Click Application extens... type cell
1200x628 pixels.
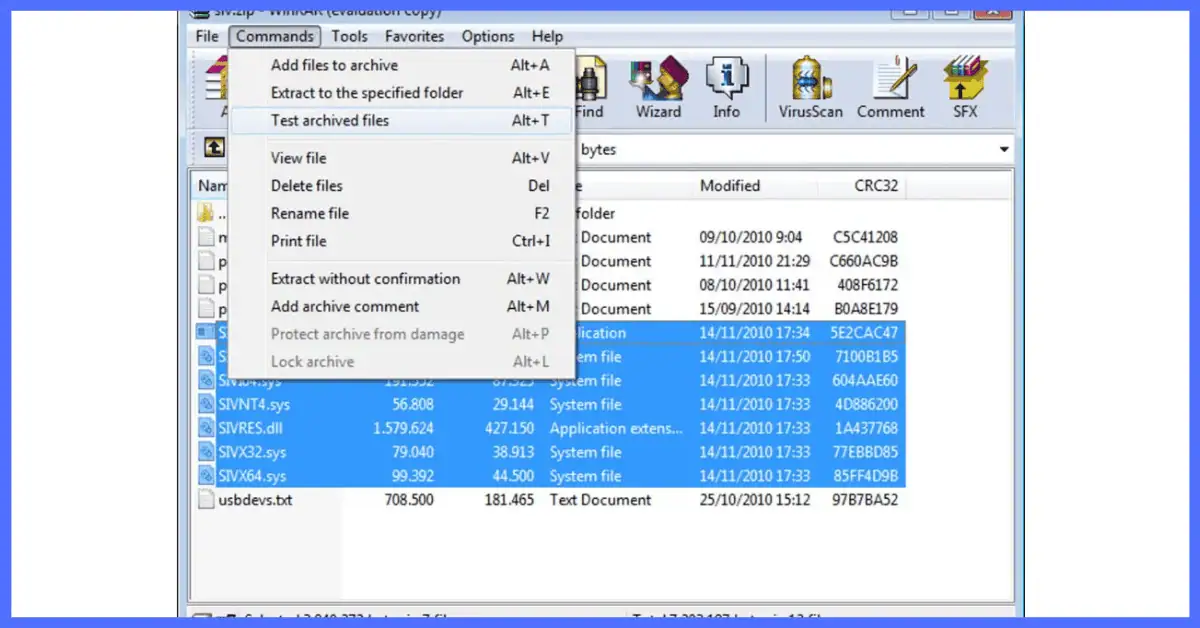[615, 429]
